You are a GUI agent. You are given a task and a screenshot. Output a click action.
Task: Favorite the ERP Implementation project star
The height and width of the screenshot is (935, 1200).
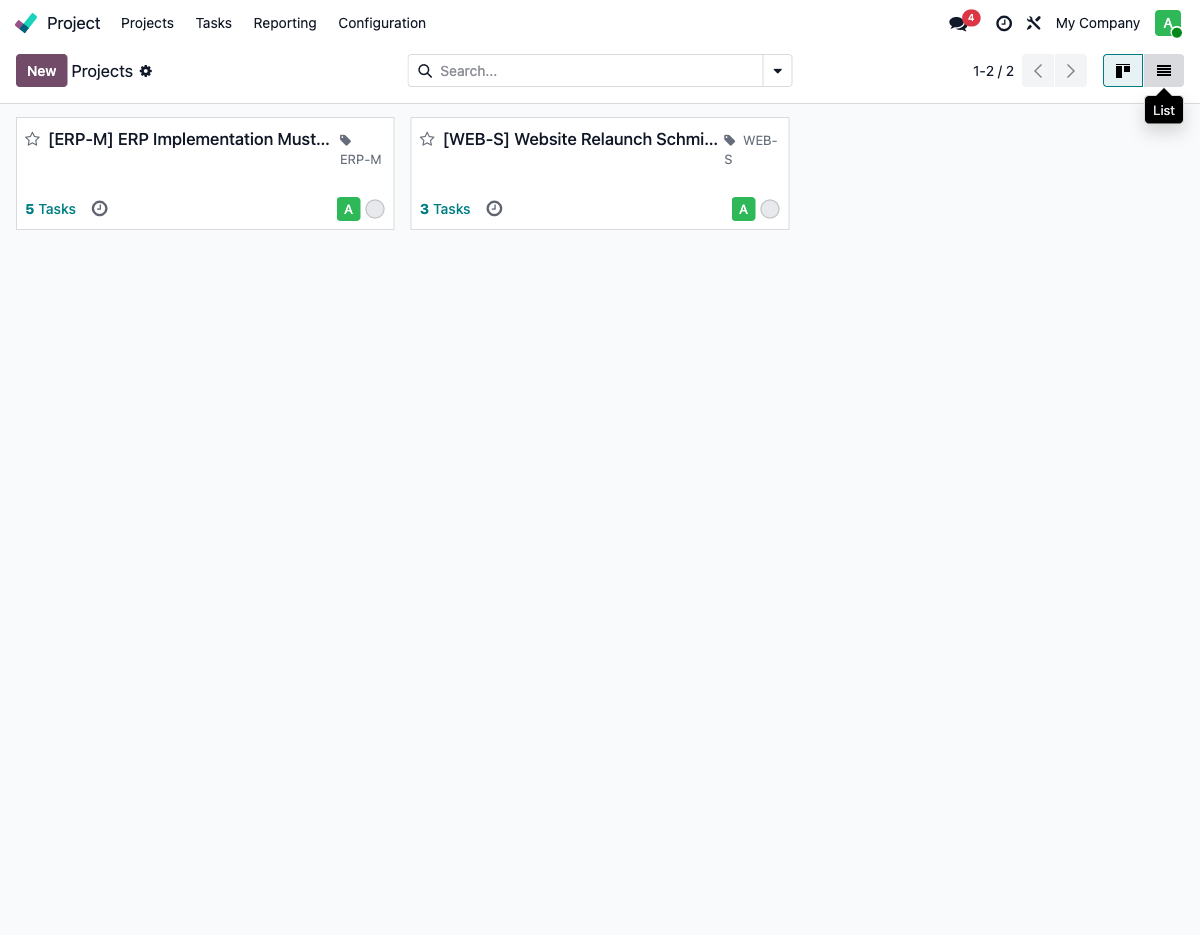32,139
